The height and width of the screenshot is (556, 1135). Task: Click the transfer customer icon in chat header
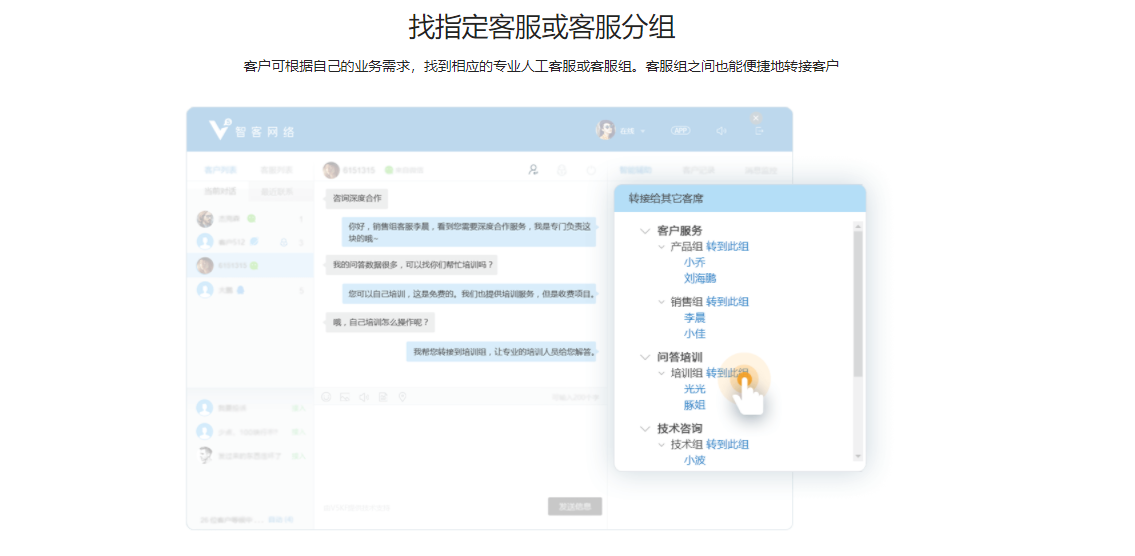(x=534, y=170)
